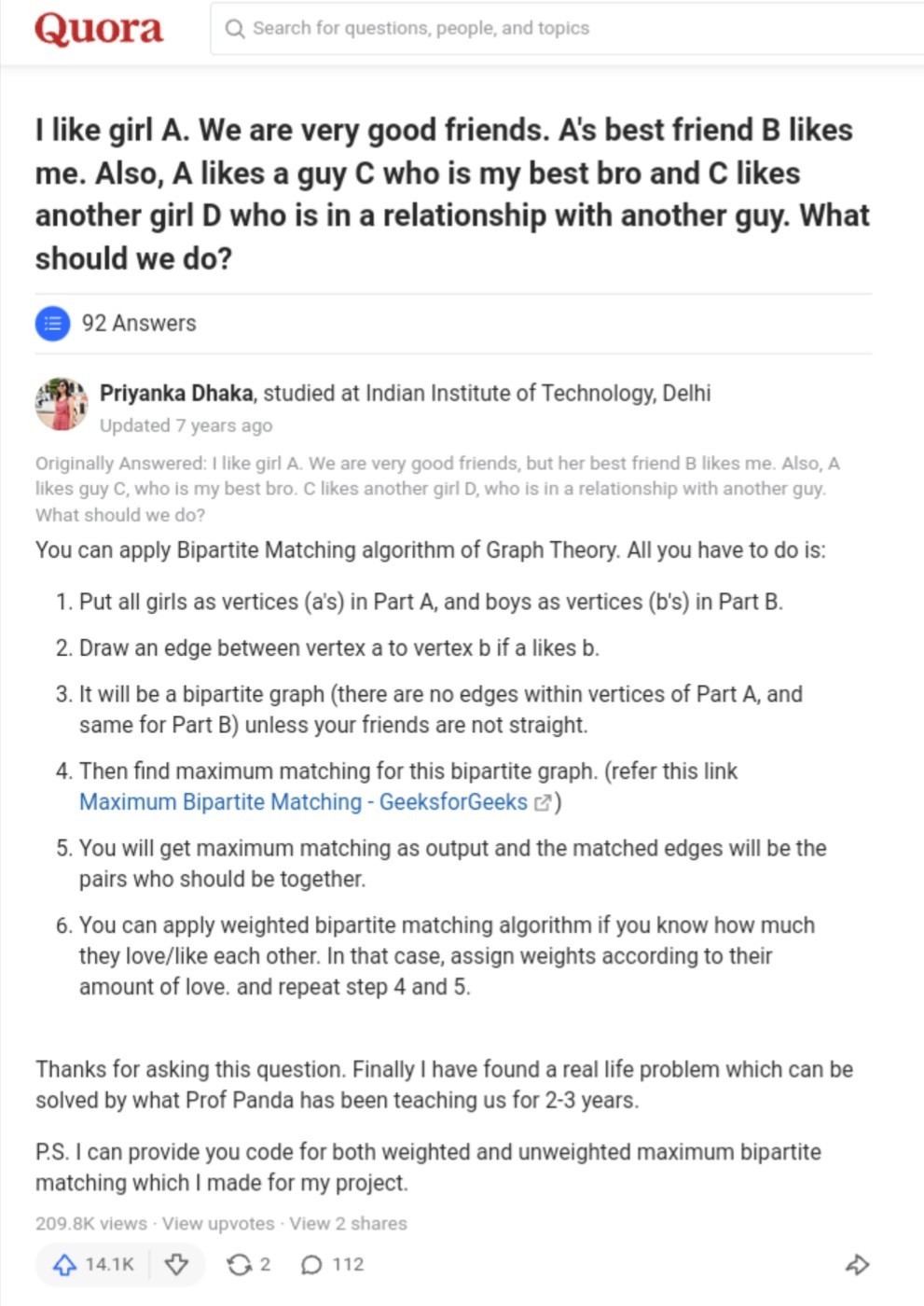The height and width of the screenshot is (1306, 924).
Task: Click the 14.1K upvote count
Action: point(109,1265)
